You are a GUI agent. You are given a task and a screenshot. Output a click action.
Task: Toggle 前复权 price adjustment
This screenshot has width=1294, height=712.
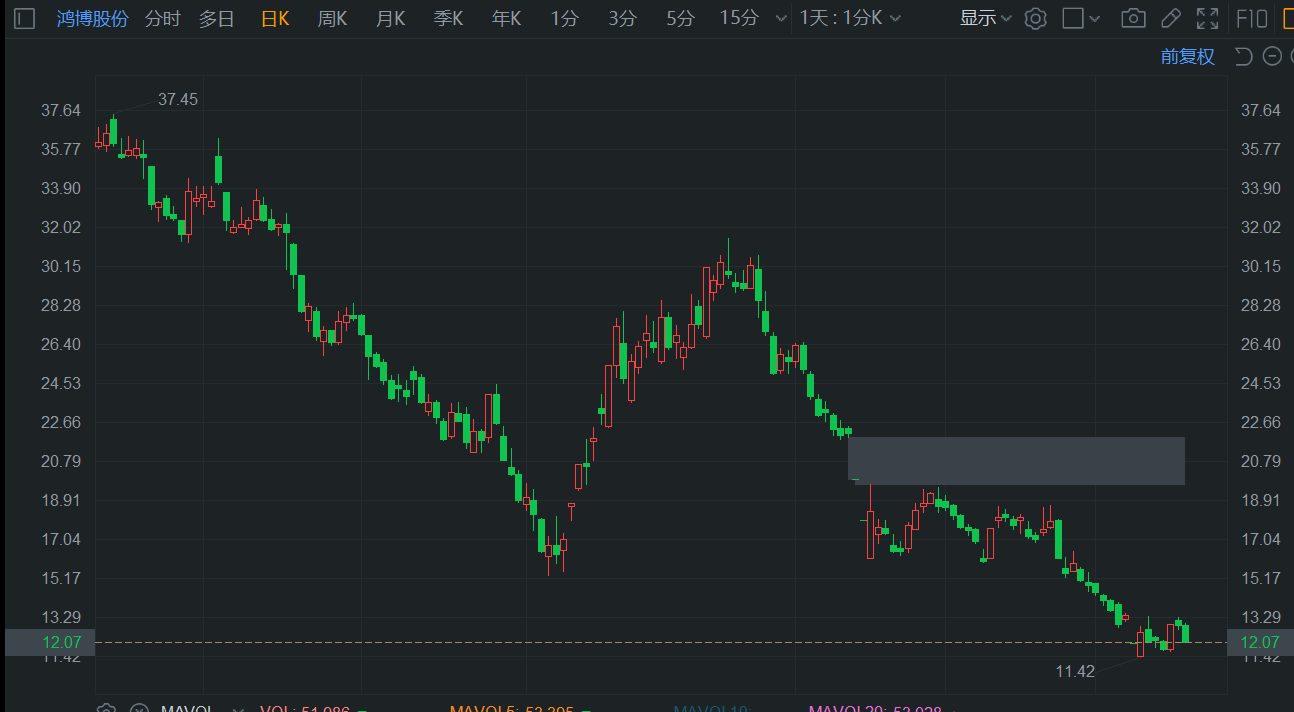tap(1187, 56)
